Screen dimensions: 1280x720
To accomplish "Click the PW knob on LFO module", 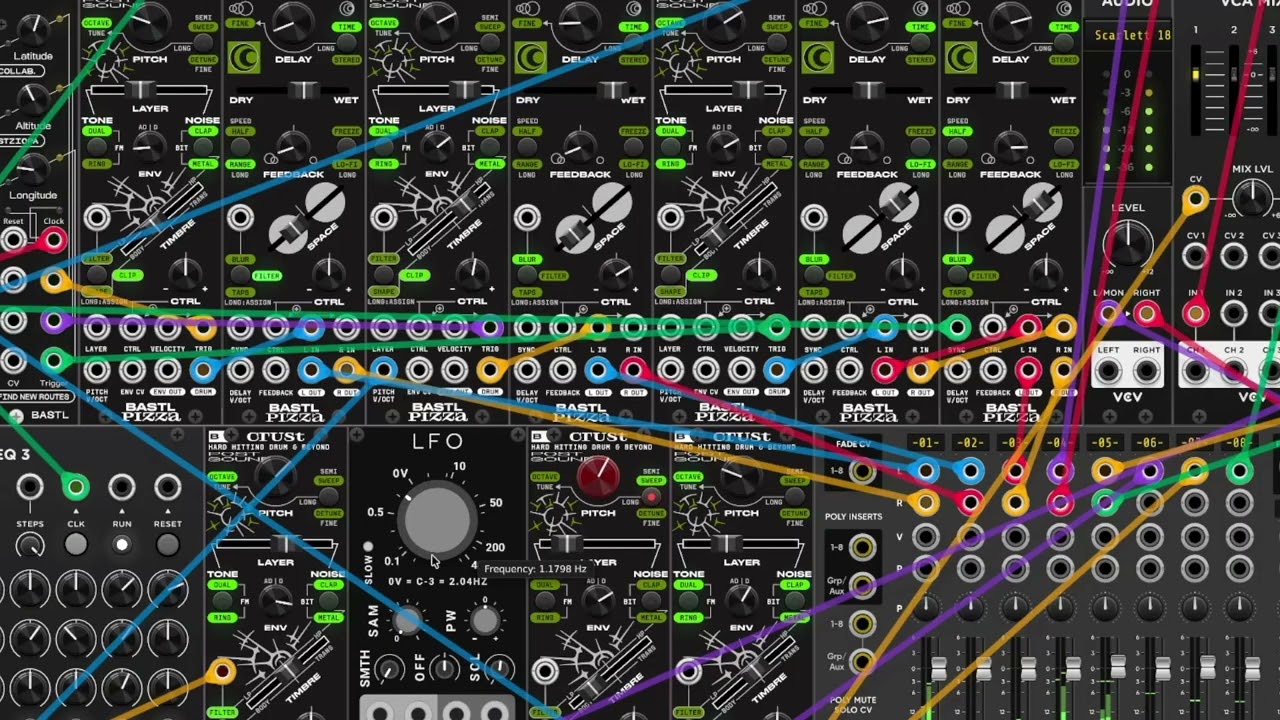I will [485, 621].
